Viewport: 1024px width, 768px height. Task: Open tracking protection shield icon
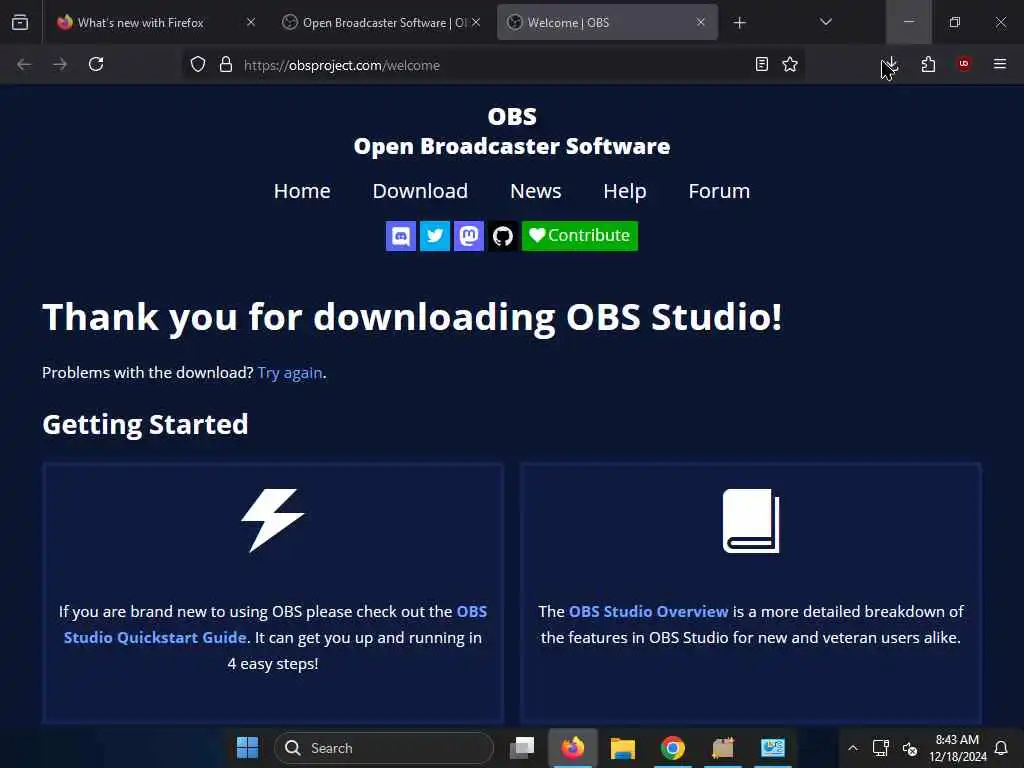tap(198, 64)
